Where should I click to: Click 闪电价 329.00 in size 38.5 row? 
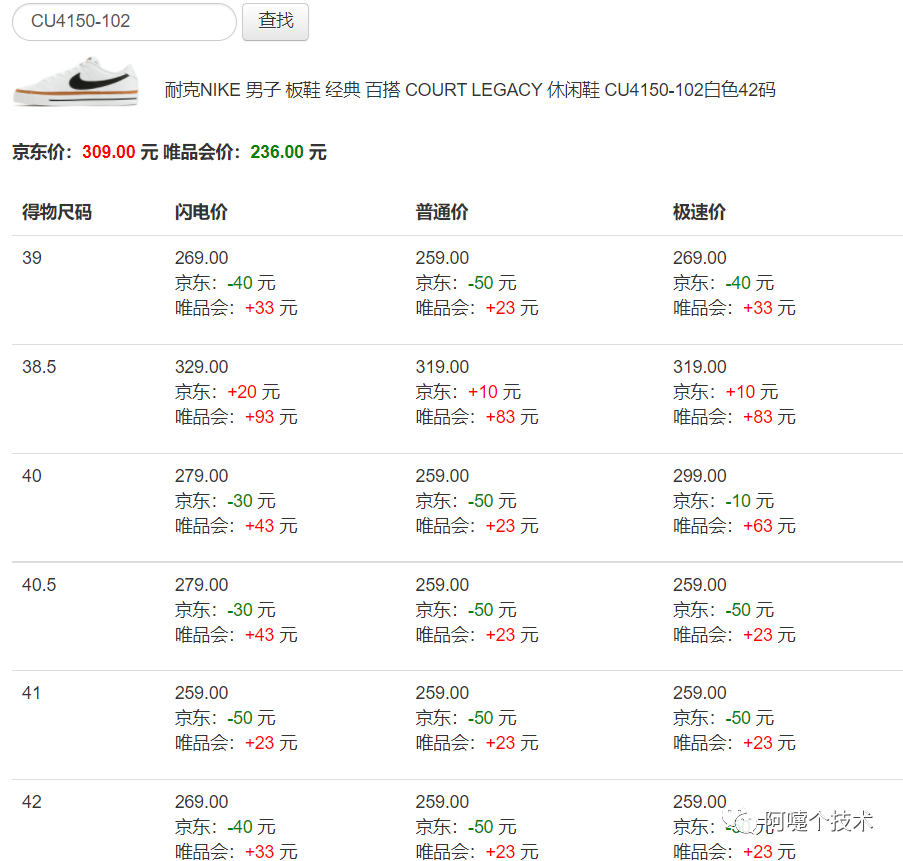click(x=202, y=366)
